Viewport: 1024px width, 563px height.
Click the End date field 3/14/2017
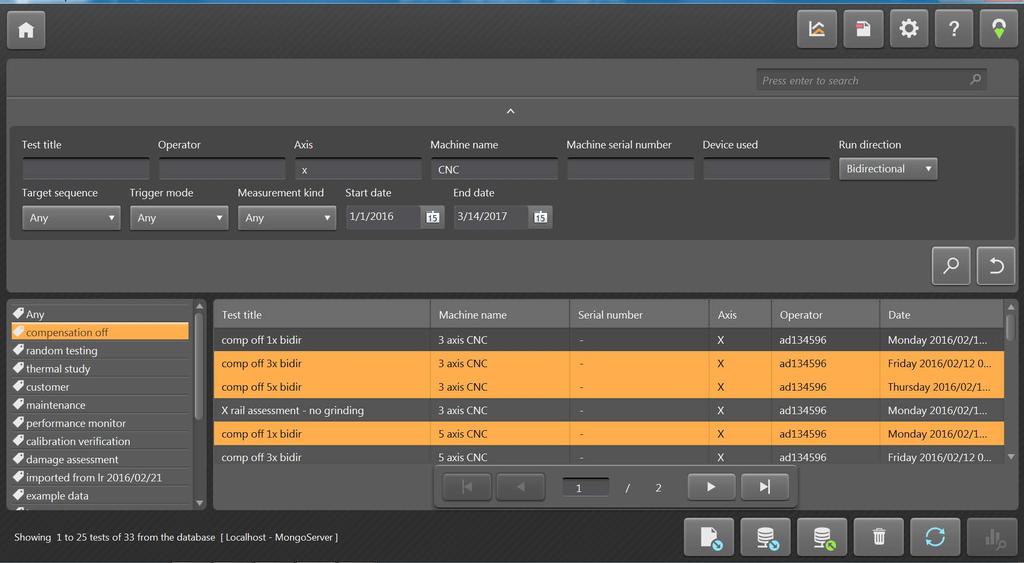(492, 217)
